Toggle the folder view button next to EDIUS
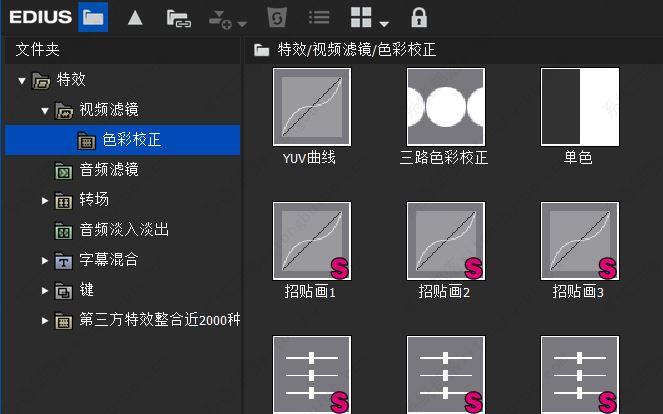 (x=93, y=17)
